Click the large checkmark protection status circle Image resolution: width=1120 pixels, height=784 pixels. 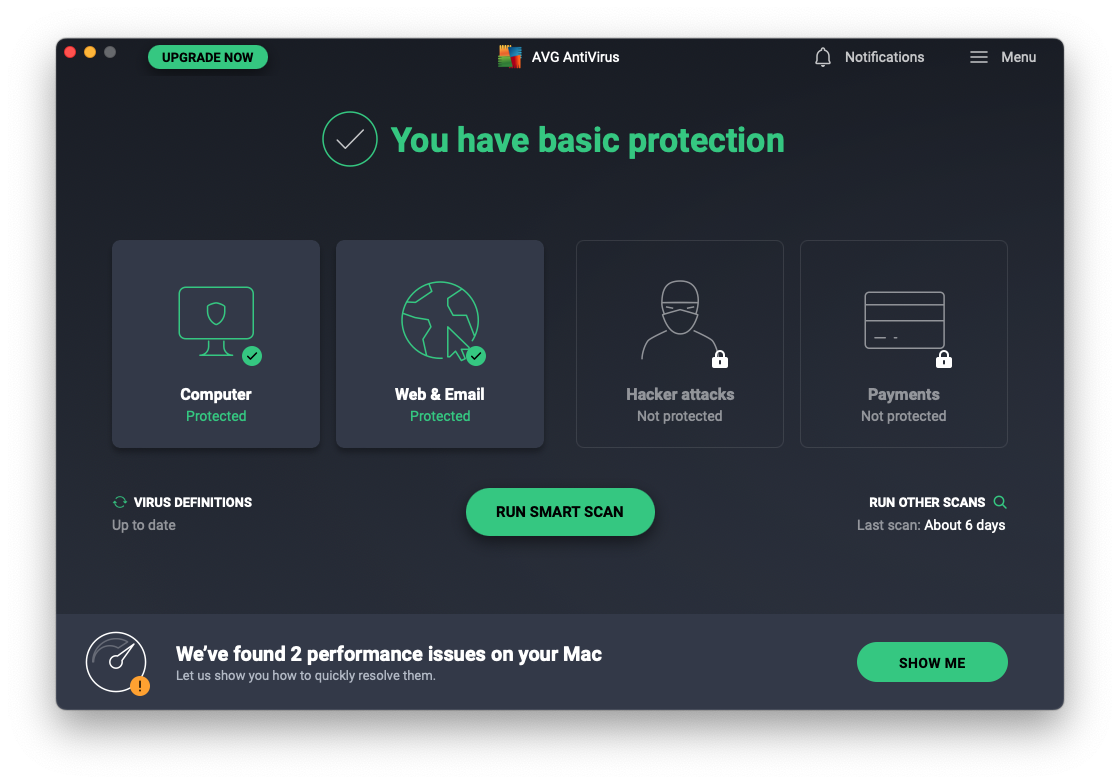[350, 139]
